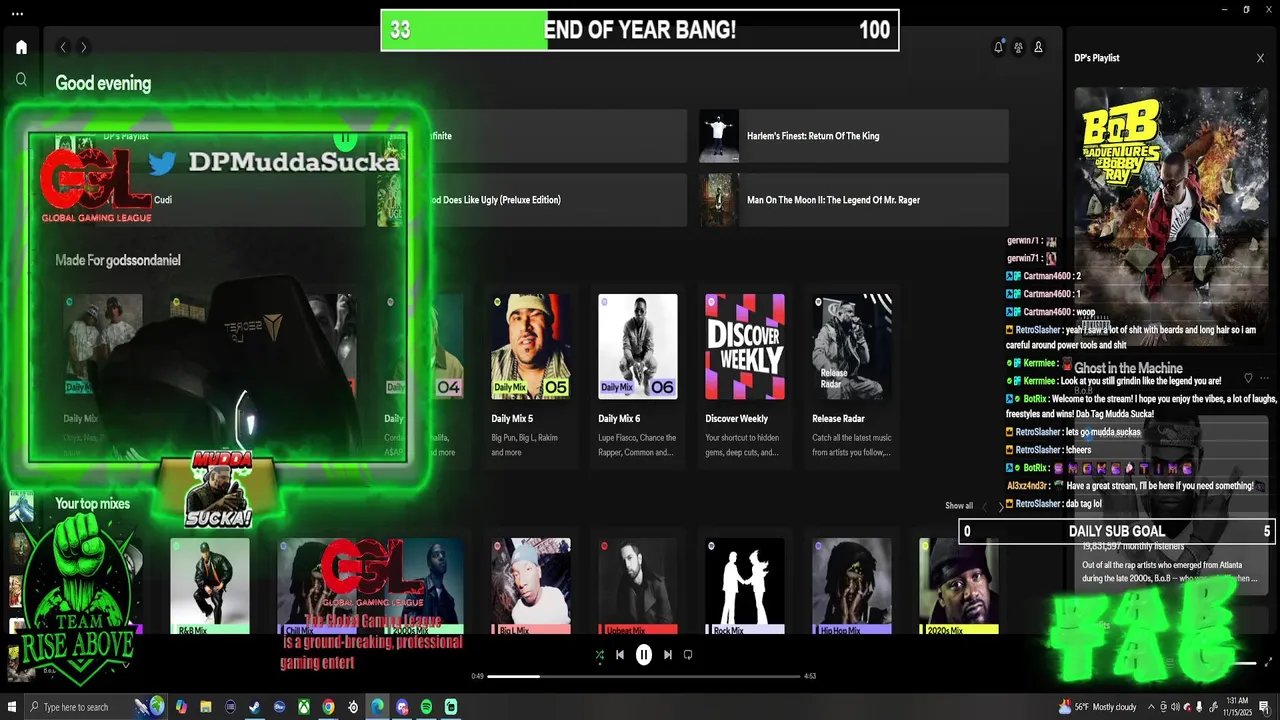Open Release Radar playlist cover
The height and width of the screenshot is (720, 1280).
tap(852, 346)
